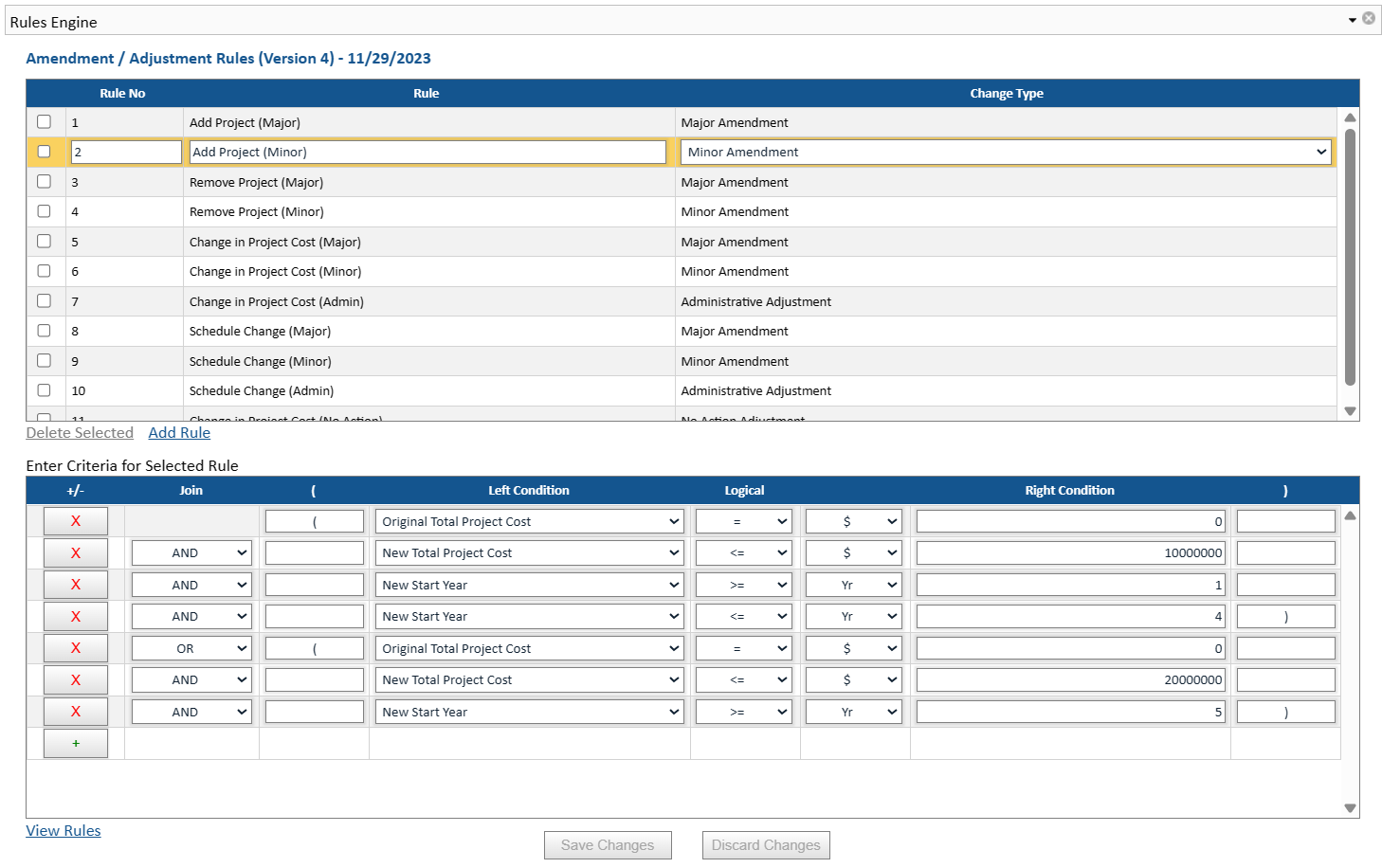Delete the New Start Year >= 5 row

click(x=76, y=712)
